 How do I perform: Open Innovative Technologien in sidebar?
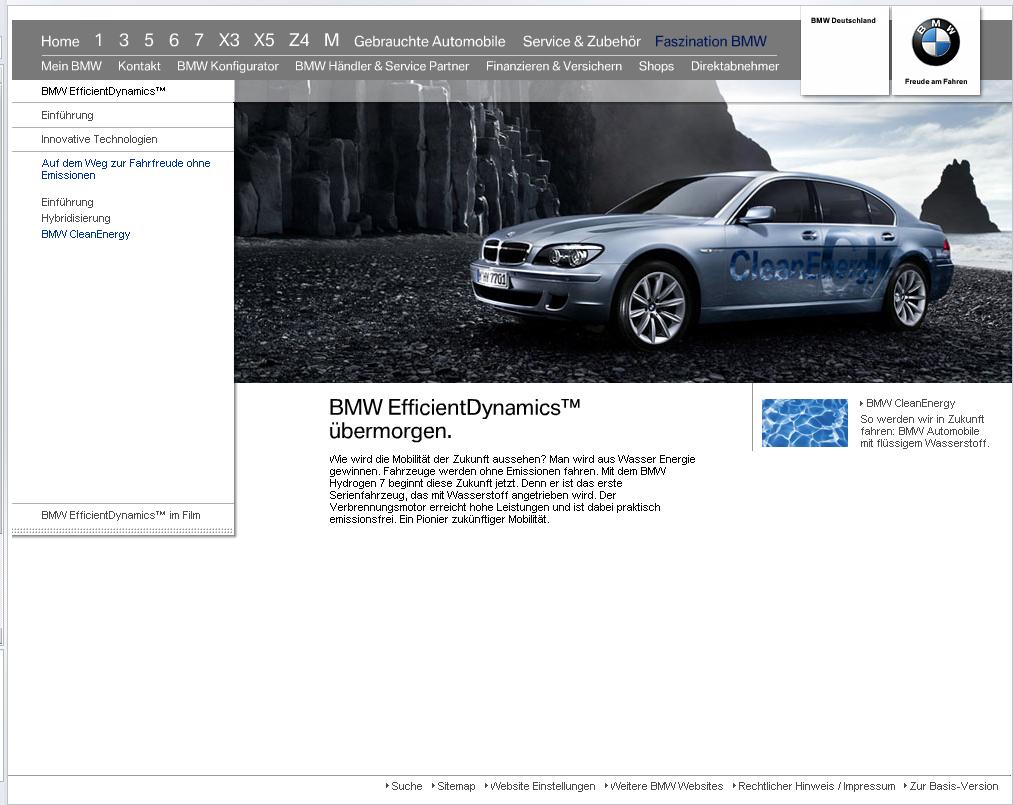tap(99, 139)
